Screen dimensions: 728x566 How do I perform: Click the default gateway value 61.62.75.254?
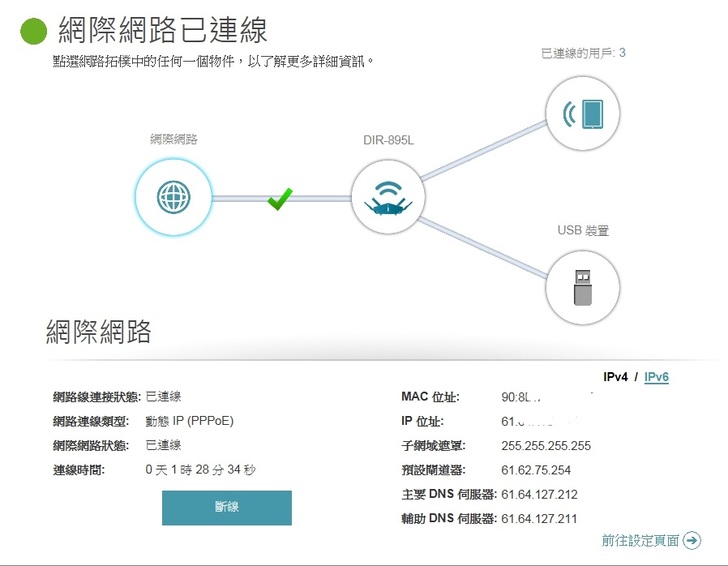pyautogui.click(x=536, y=470)
